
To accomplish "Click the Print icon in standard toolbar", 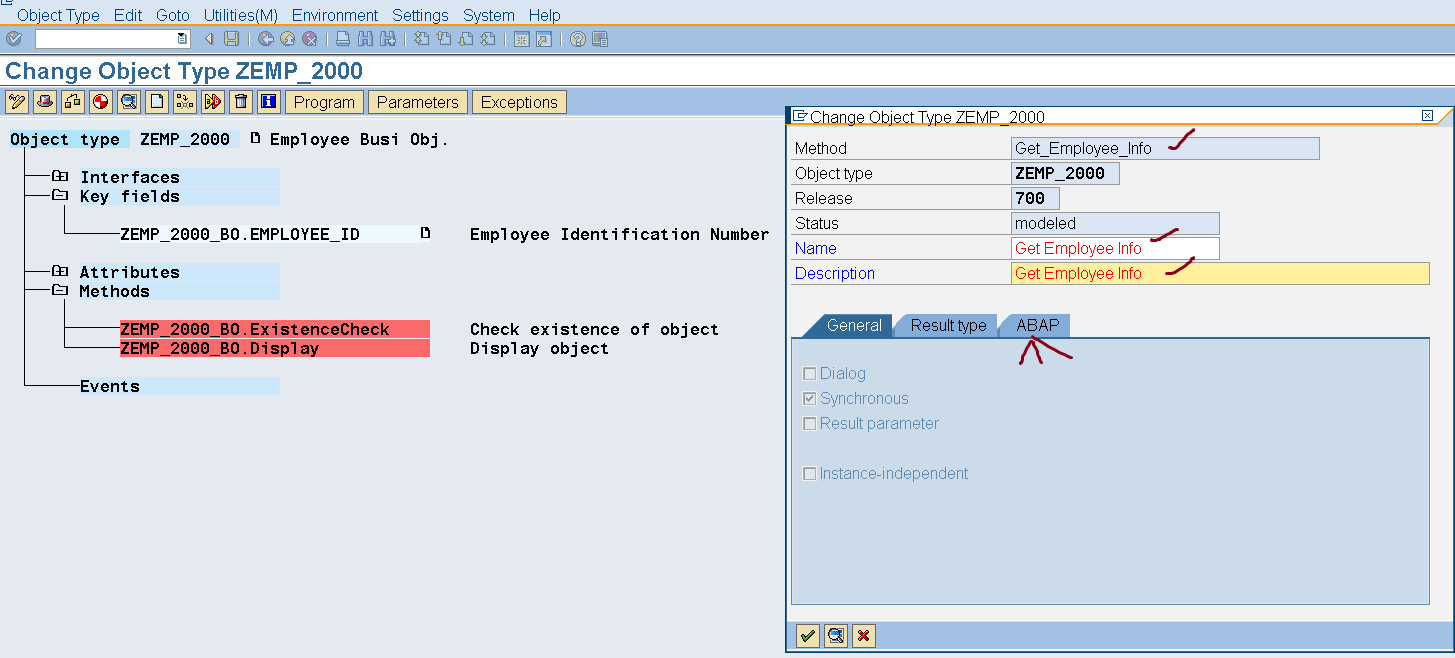I will [343, 39].
